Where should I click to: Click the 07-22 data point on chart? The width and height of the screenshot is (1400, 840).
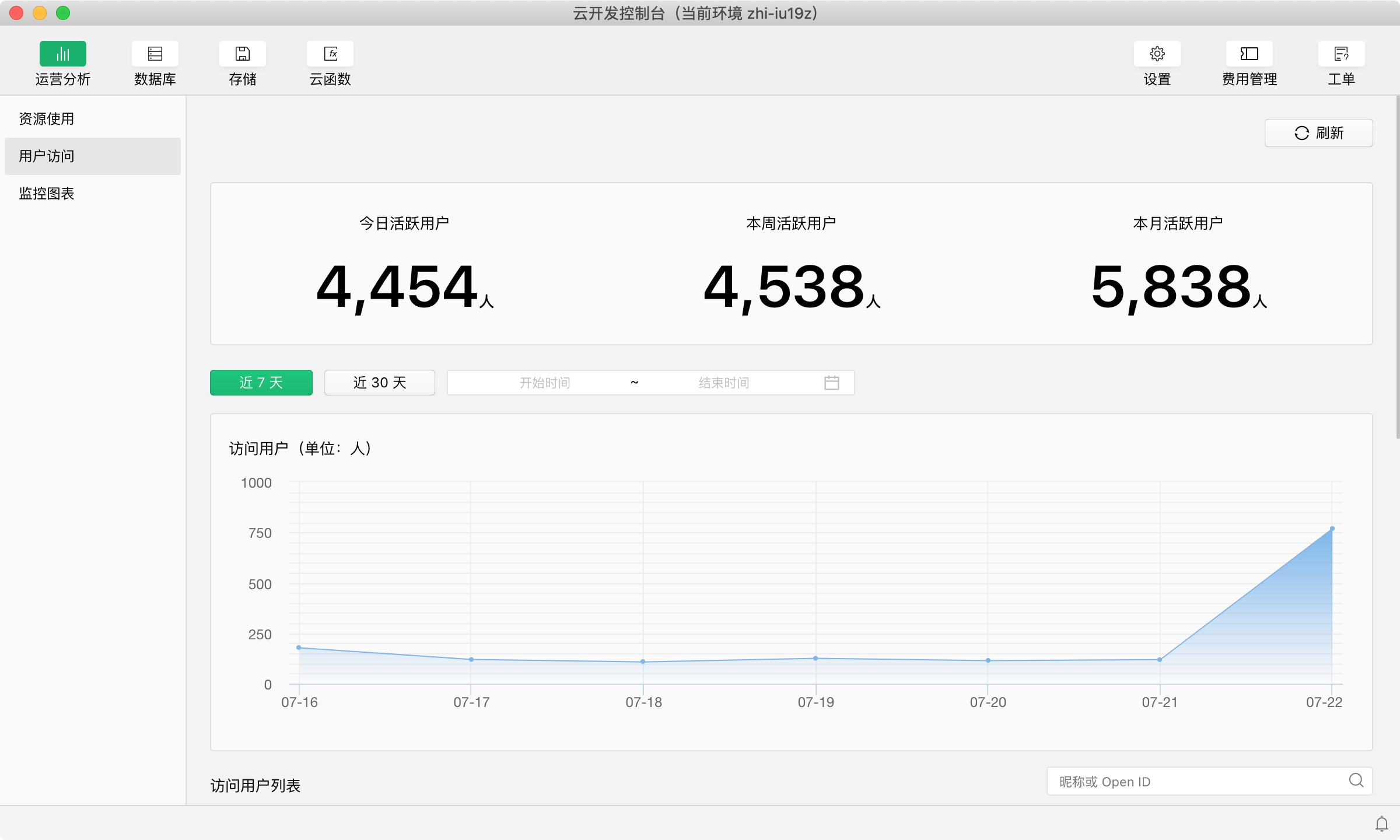1332,528
